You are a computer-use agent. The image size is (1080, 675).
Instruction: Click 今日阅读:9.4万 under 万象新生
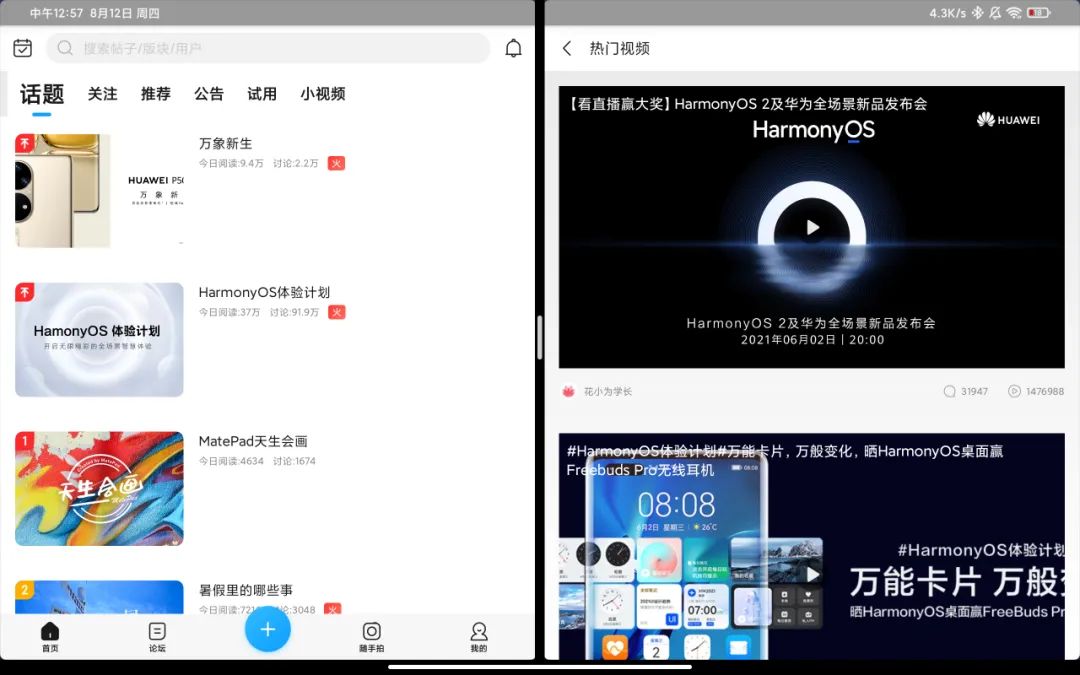(231, 163)
